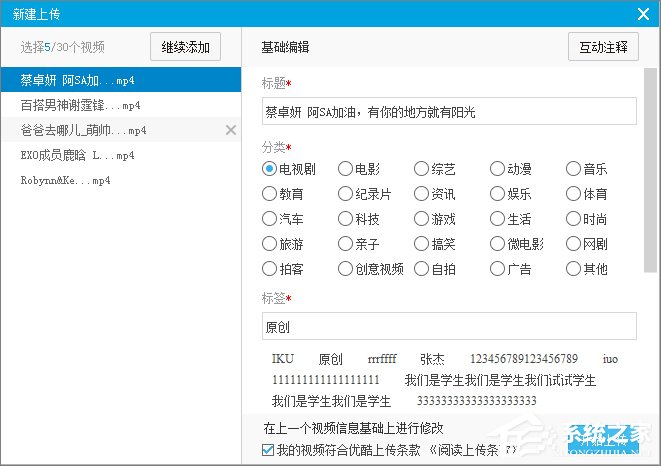Choose the 音乐 category radio button
Image resolution: width=661 pixels, height=466 pixels.
point(573,169)
